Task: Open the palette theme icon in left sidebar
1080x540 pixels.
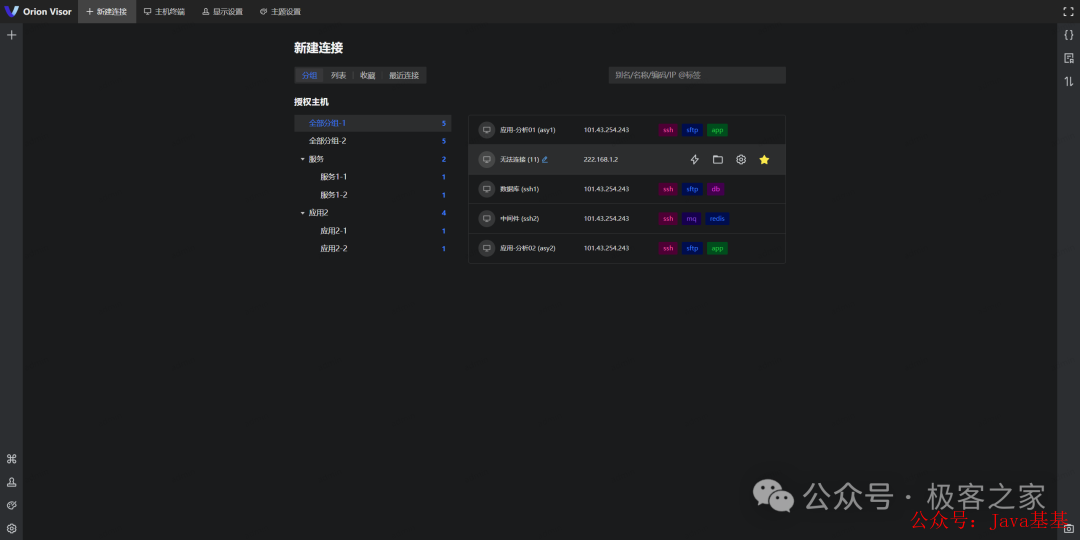Action: [12, 506]
